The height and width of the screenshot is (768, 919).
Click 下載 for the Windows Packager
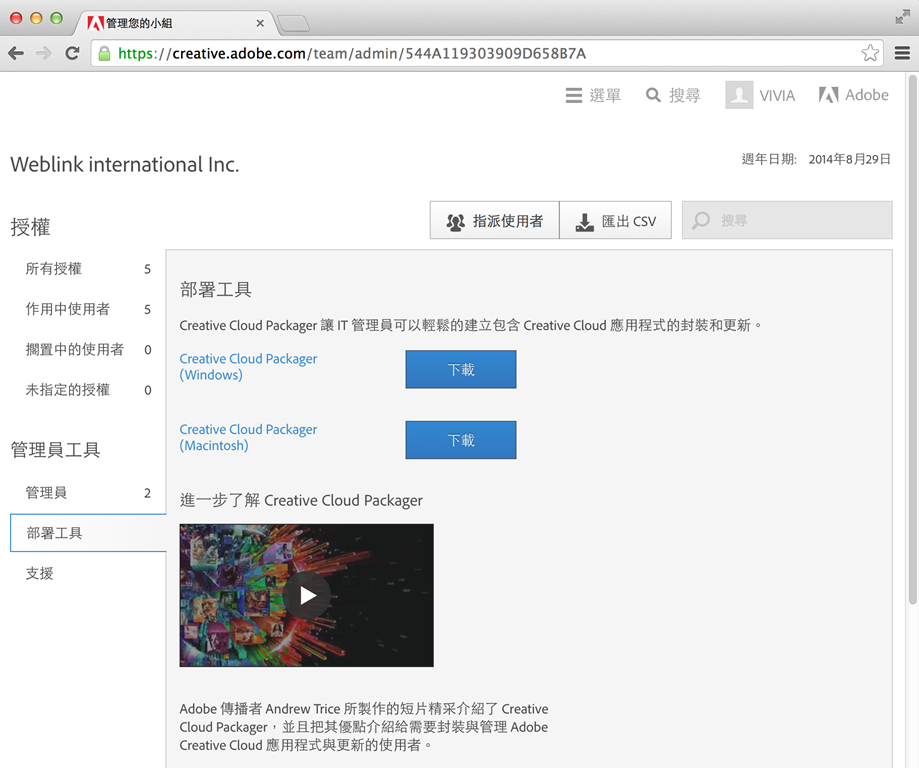(461, 369)
